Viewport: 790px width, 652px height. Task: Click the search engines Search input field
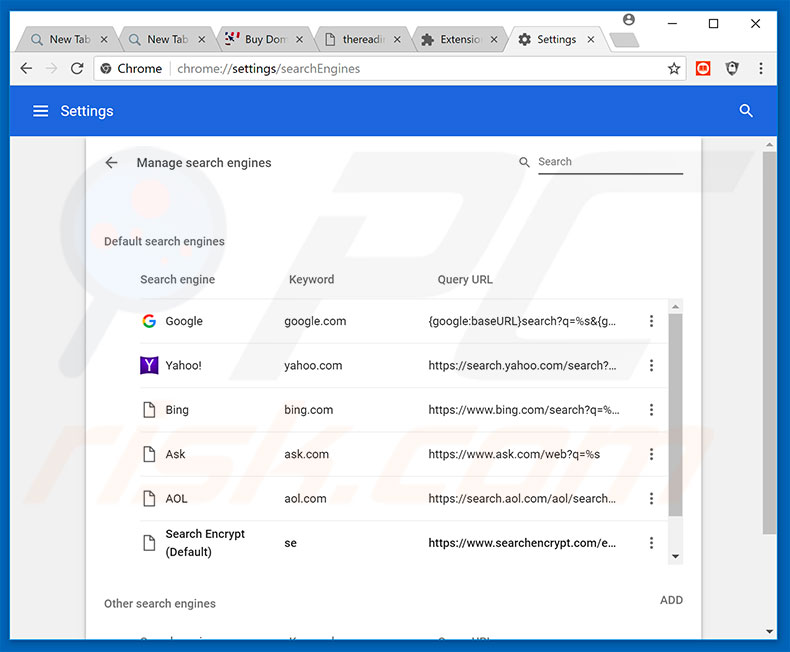pos(610,162)
